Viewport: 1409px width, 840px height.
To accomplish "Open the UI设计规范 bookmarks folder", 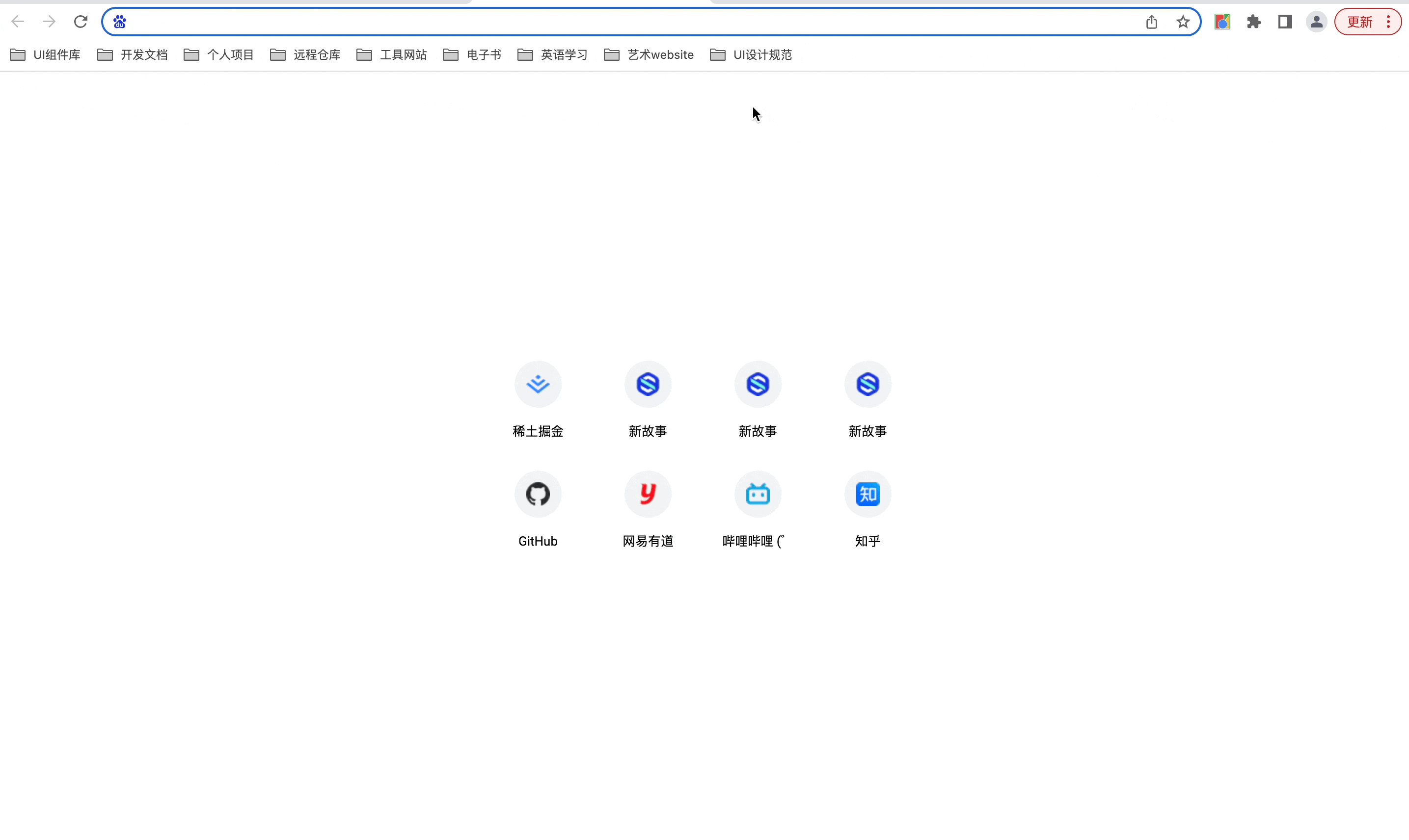I will tap(750, 54).
